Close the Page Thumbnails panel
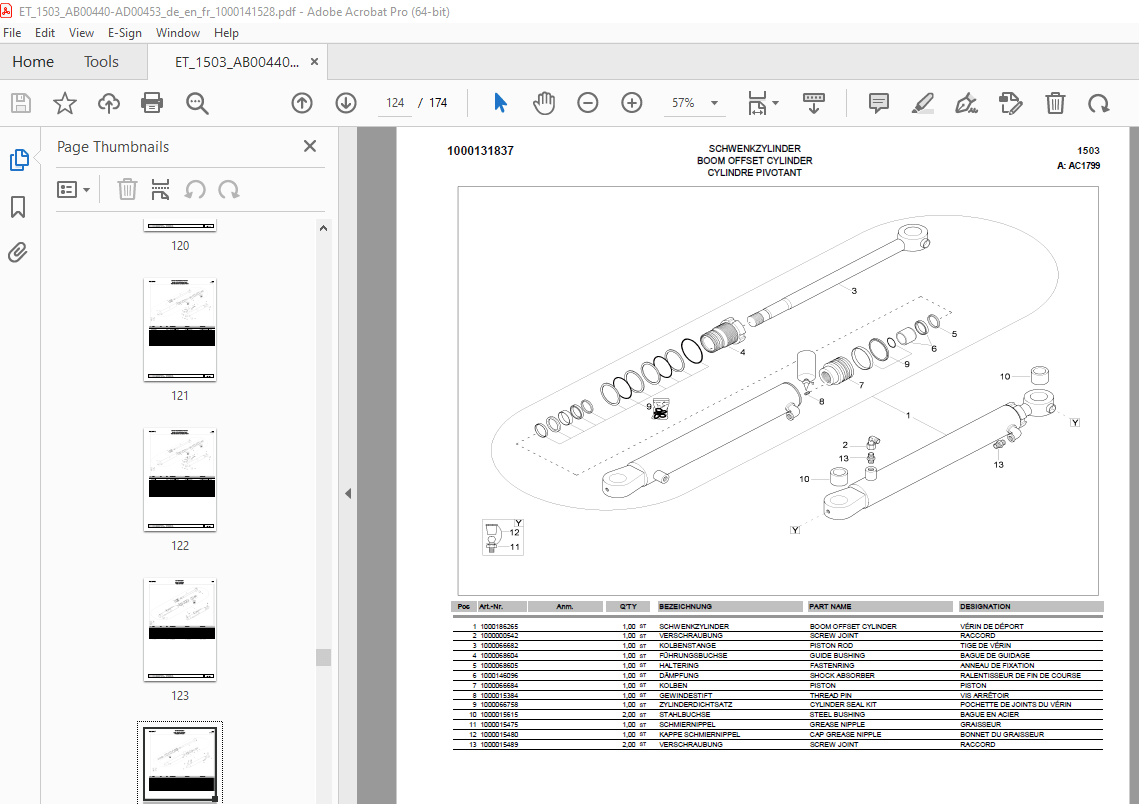The height and width of the screenshot is (804, 1139). [310, 147]
